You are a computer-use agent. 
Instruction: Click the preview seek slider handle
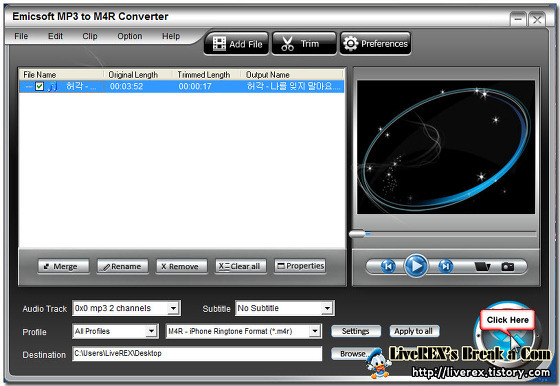pos(357,234)
